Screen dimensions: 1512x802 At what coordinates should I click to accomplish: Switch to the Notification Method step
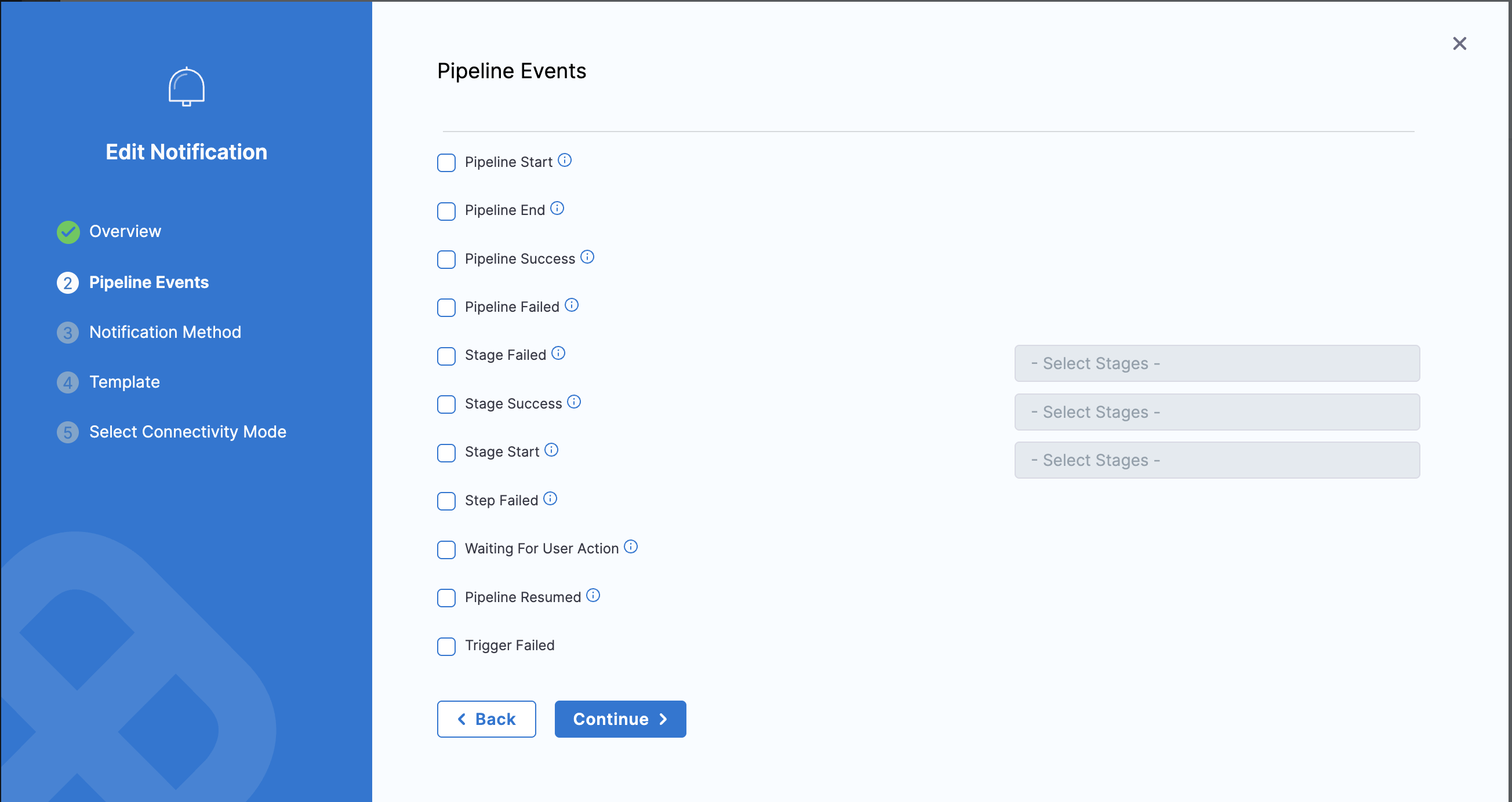click(x=164, y=332)
